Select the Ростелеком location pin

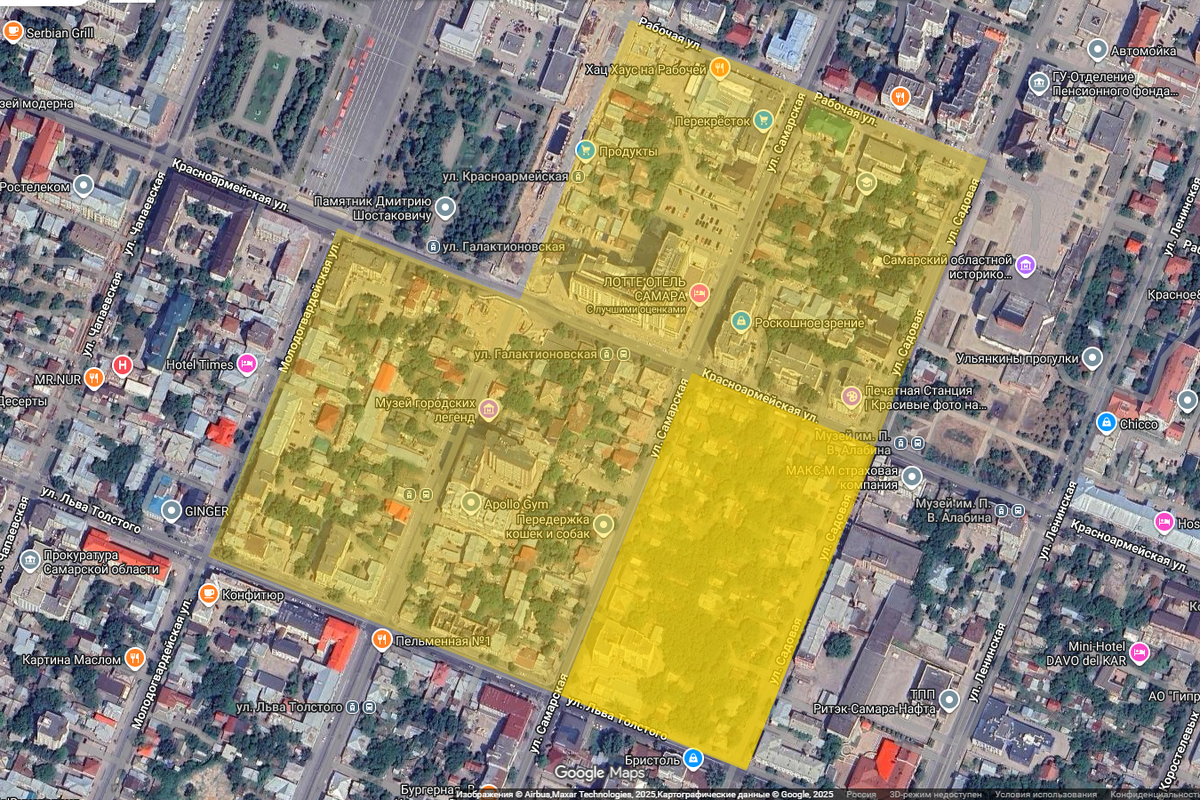point(83,186)
